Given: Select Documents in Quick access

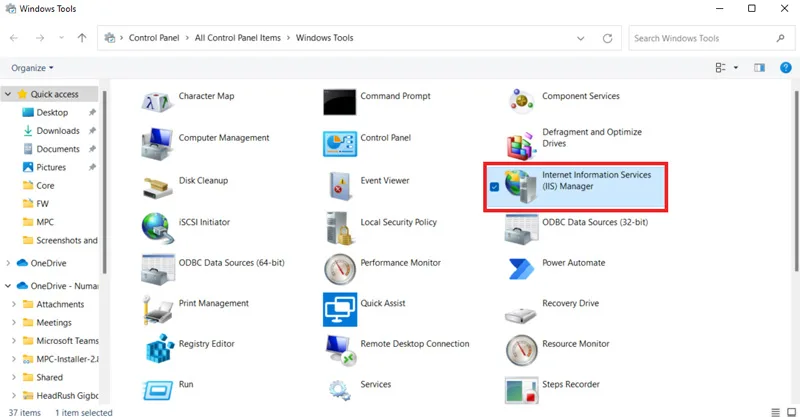Looking at the screenshot, I should pyautogui.click(x=58, y=149).
